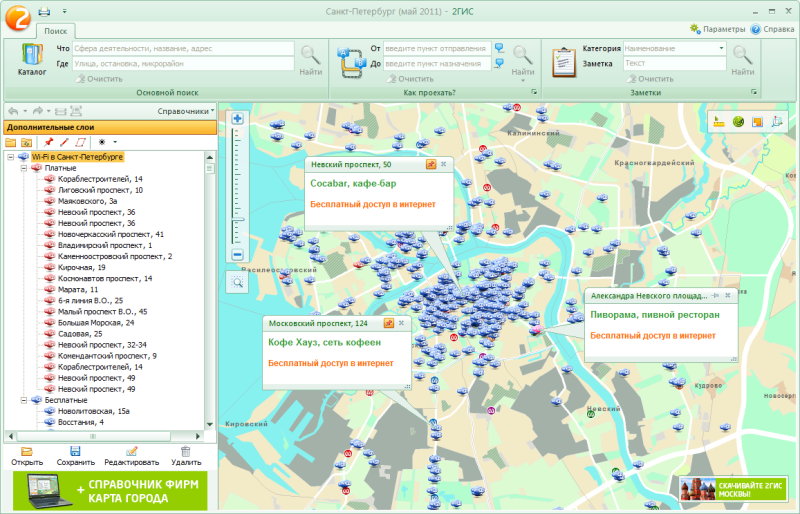Collapse the Платные tree group

tap(23, 168)
